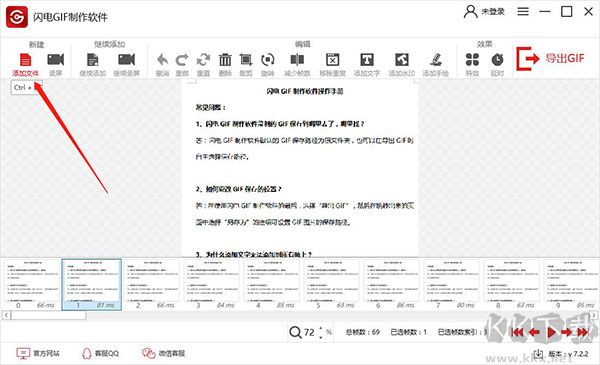Click the zoom magnifier icon
600x365 pixels.
pyautogui.click(x=295, y=332)
